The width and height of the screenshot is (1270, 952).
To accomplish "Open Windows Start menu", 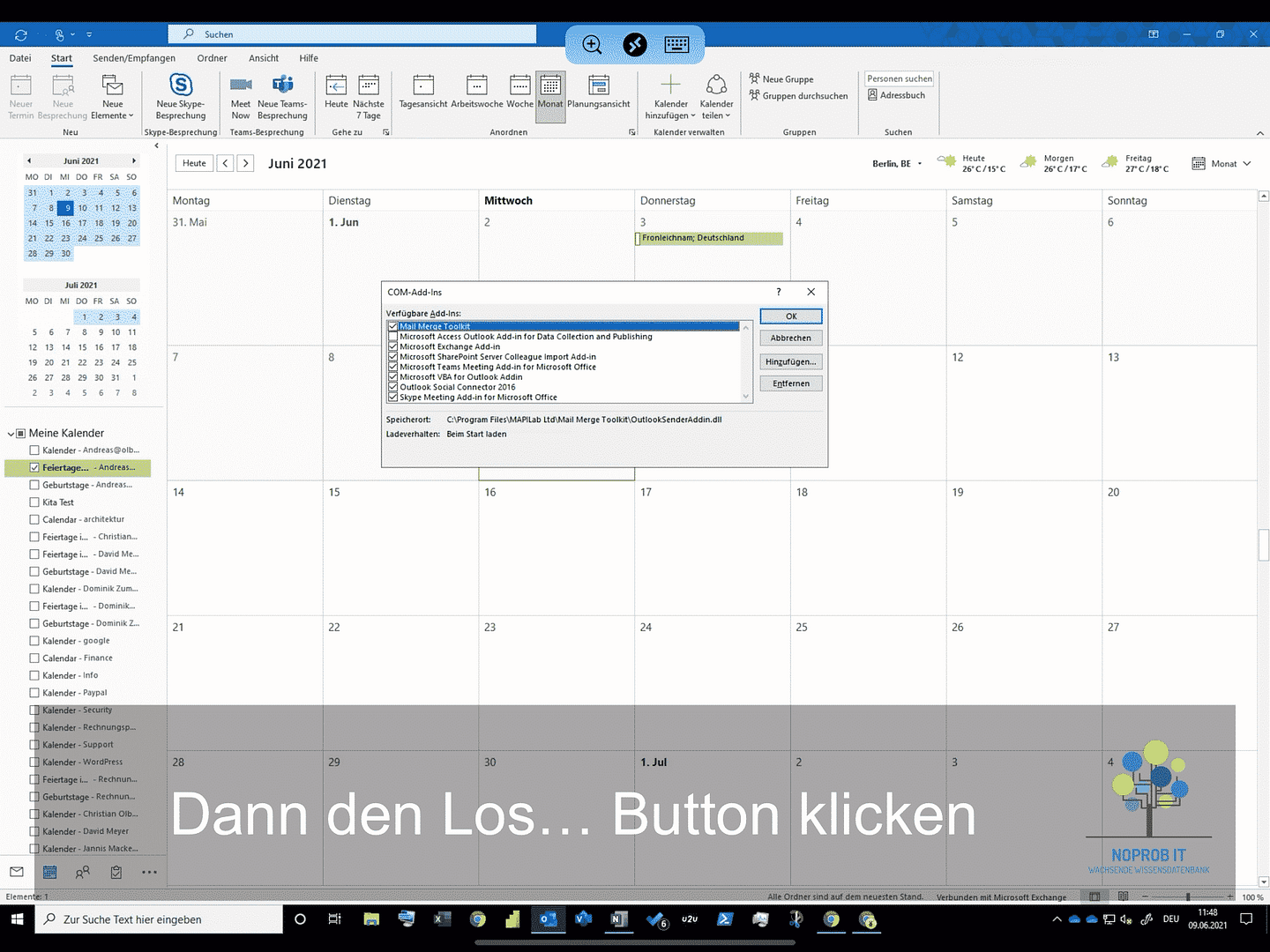I will pos(17,919).
